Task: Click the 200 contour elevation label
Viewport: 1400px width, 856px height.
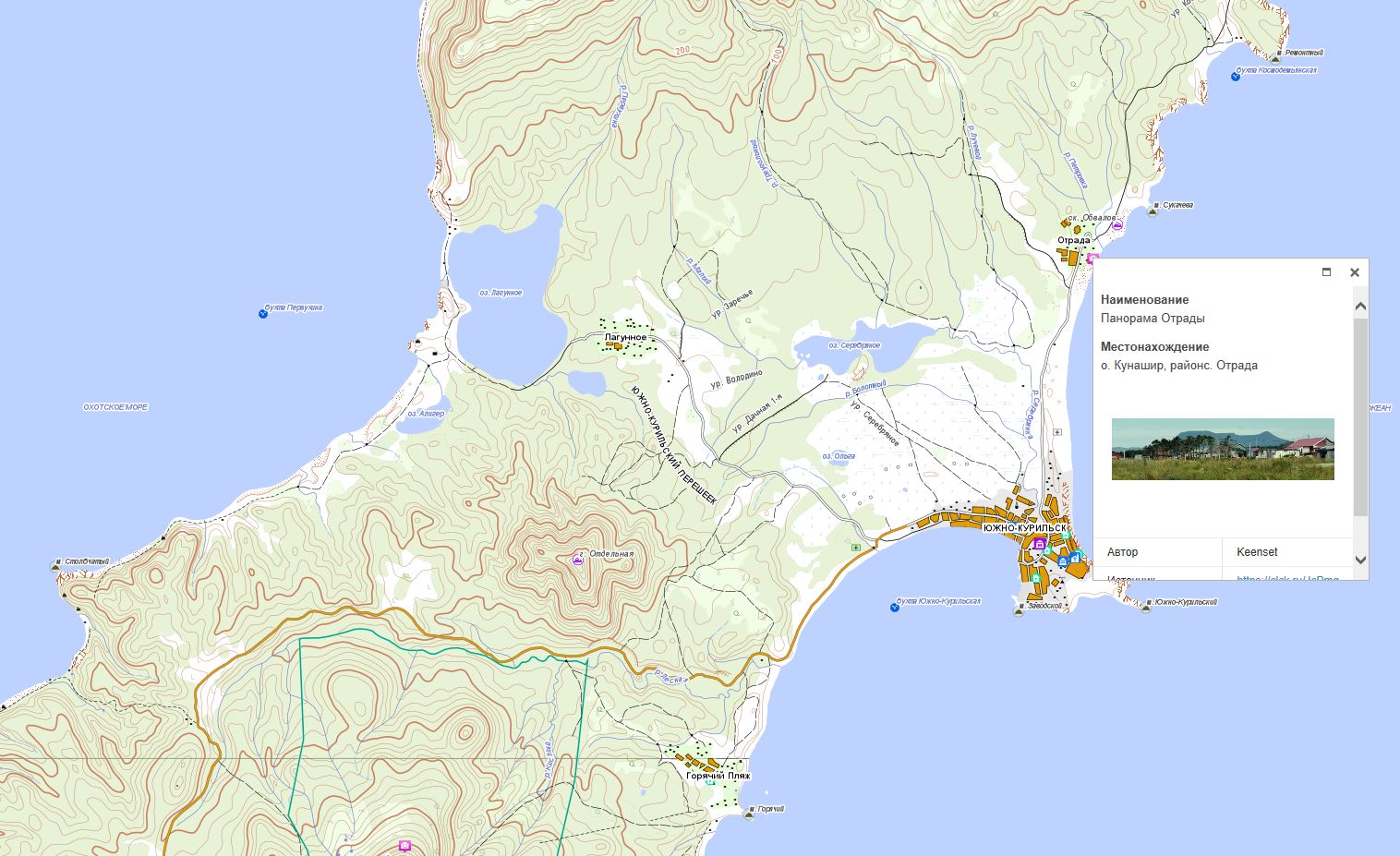Action: click(x=682, y=50)
